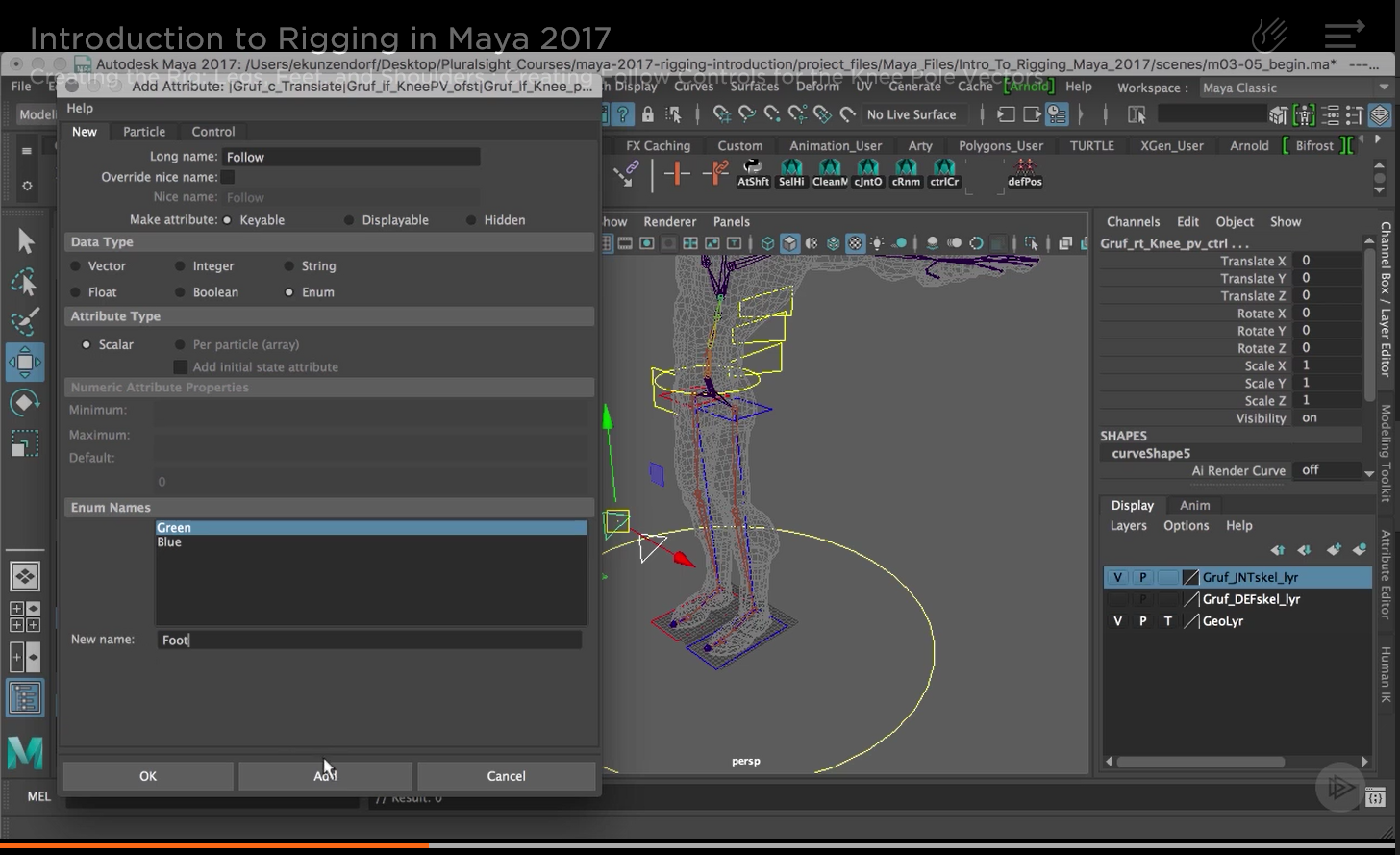The height and width of the screenshot is (855, 1400).
Task: Activate the Rotate tool in toolbox
Action: [25, 403]
